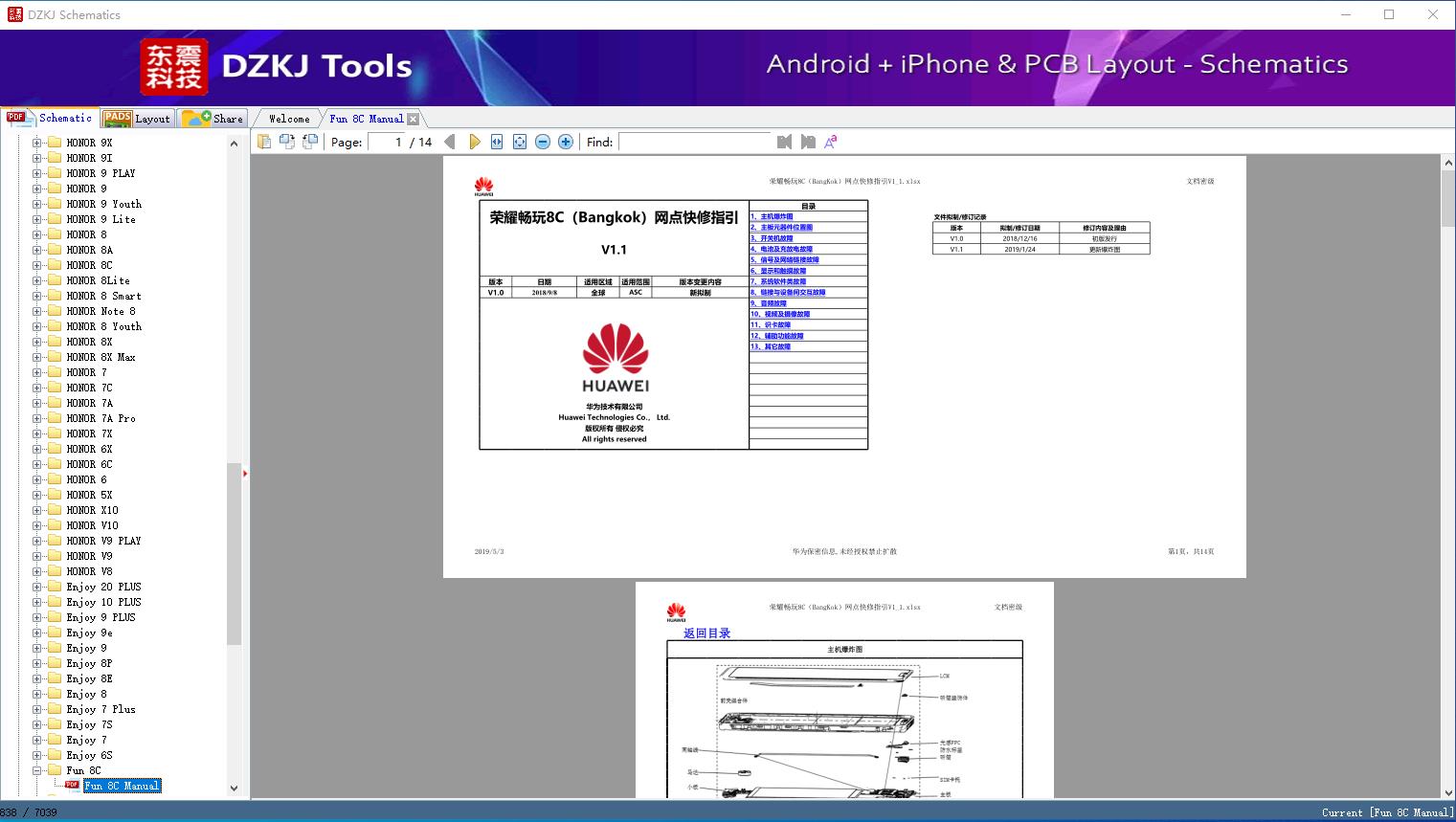Click the copy pages toolbar icon
The height and width of the screenshot is (822, 1456).
pos(264,142)
